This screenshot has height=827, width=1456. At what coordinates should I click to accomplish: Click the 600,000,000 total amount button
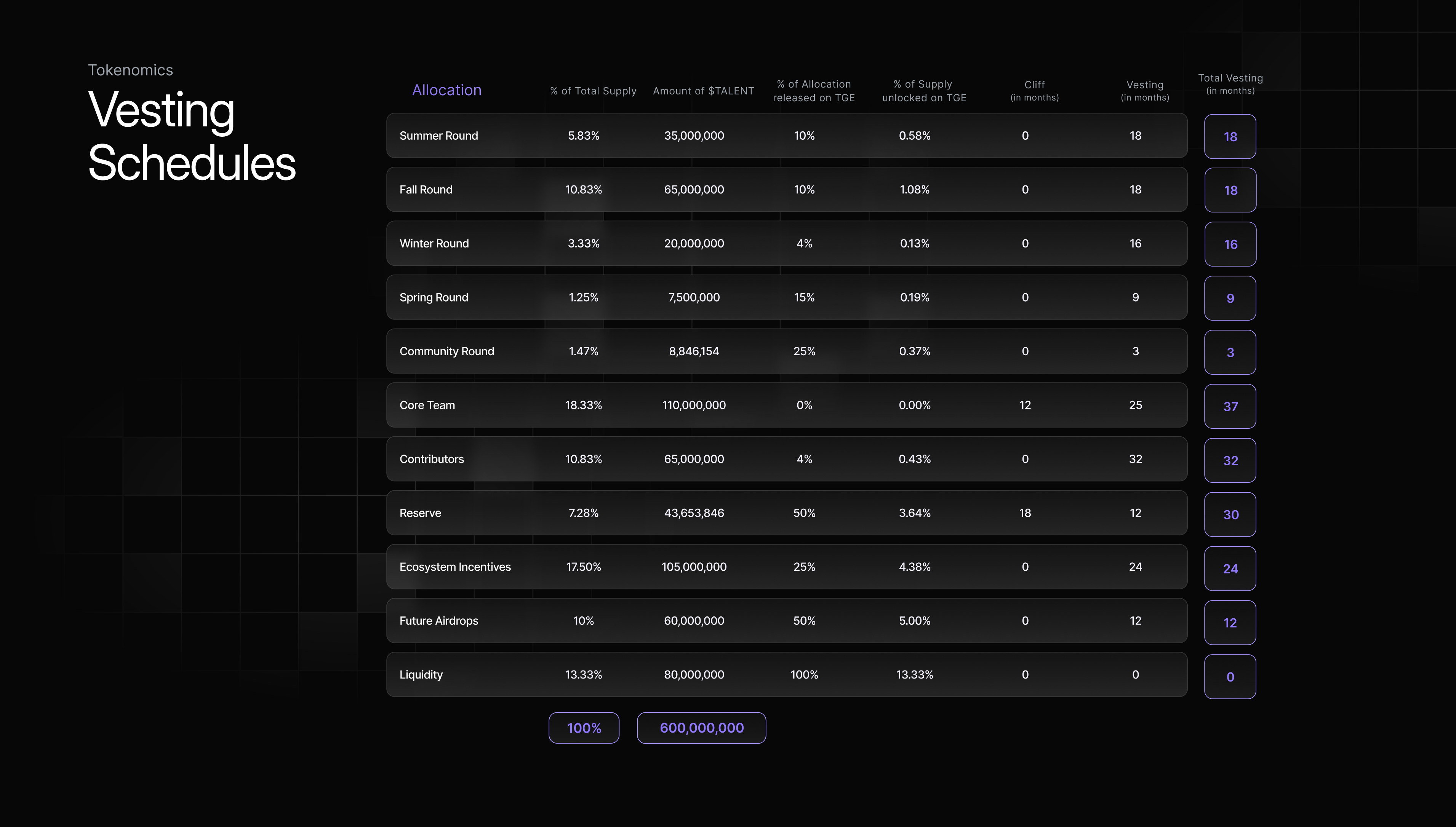[701, 728]
